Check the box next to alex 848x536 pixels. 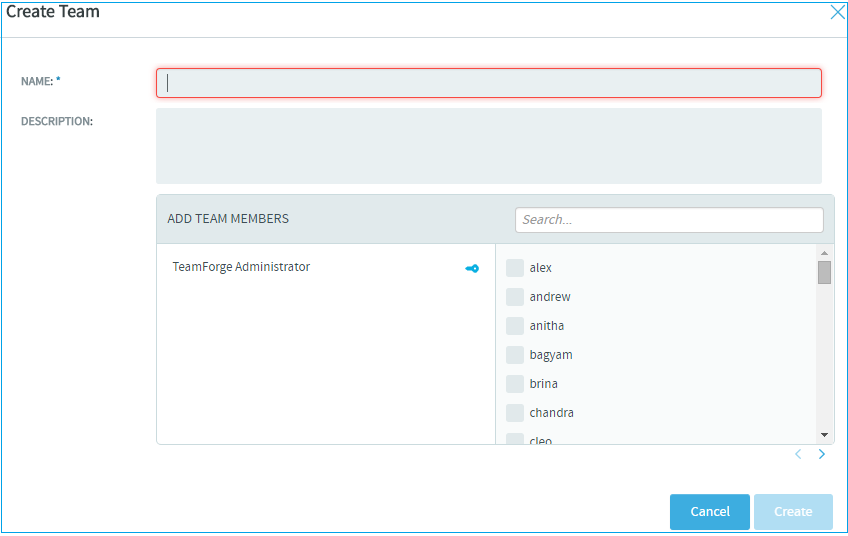[x=515, y=268]
